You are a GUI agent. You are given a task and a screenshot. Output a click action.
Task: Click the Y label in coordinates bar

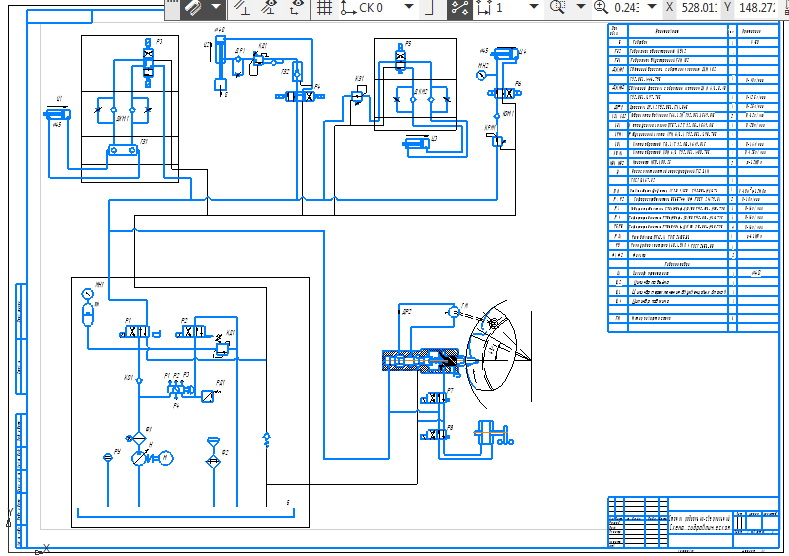click(x=728, y=7)
